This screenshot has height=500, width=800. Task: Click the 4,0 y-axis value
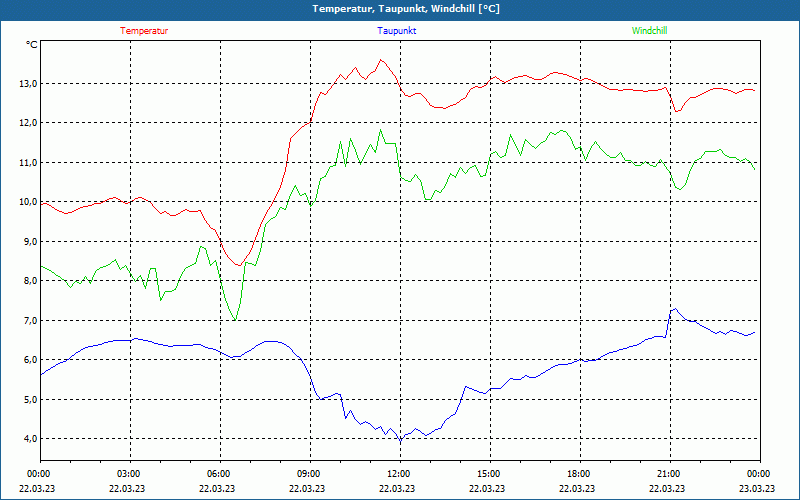point(30,439)
